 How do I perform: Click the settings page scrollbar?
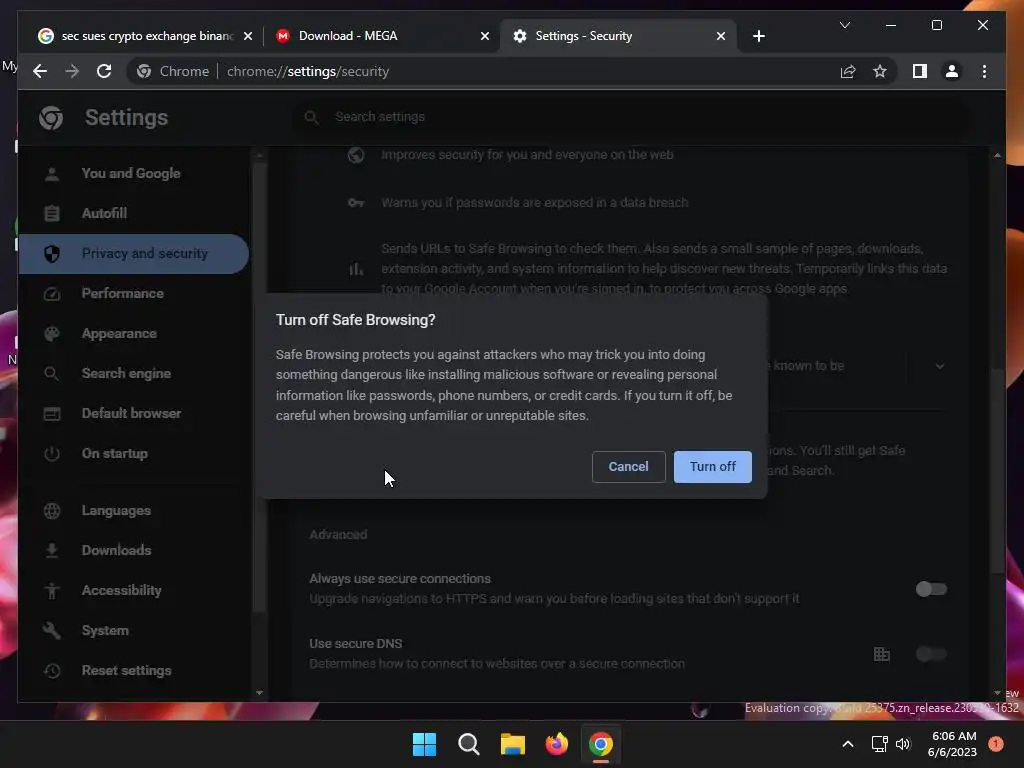pos(997,470)
